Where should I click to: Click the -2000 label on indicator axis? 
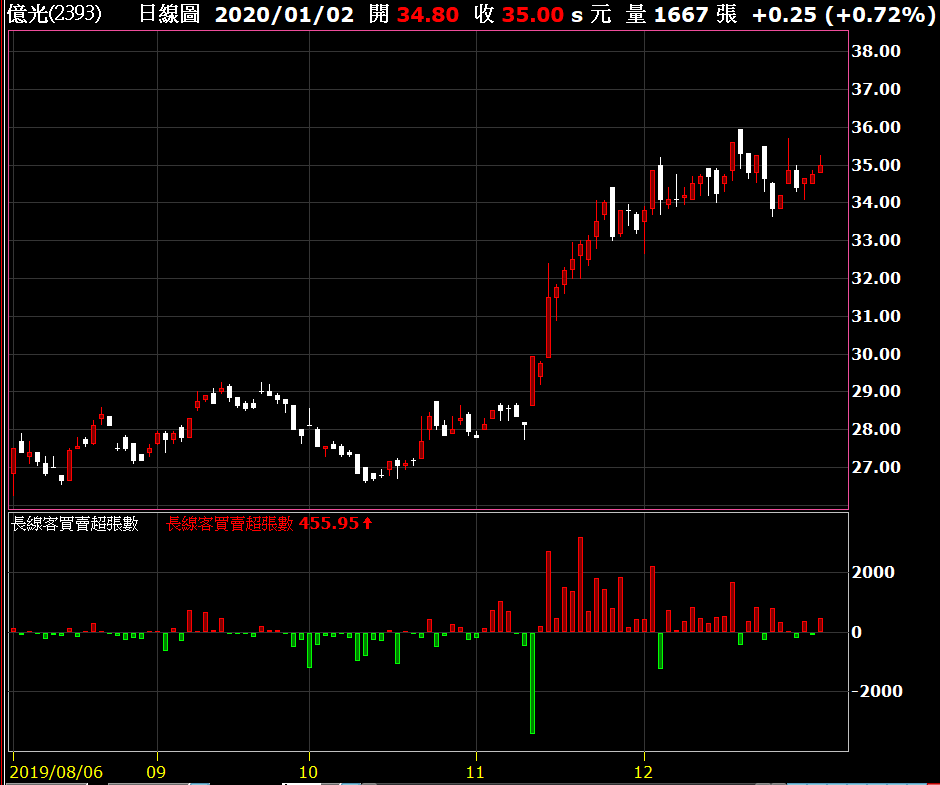coord(877,691)
